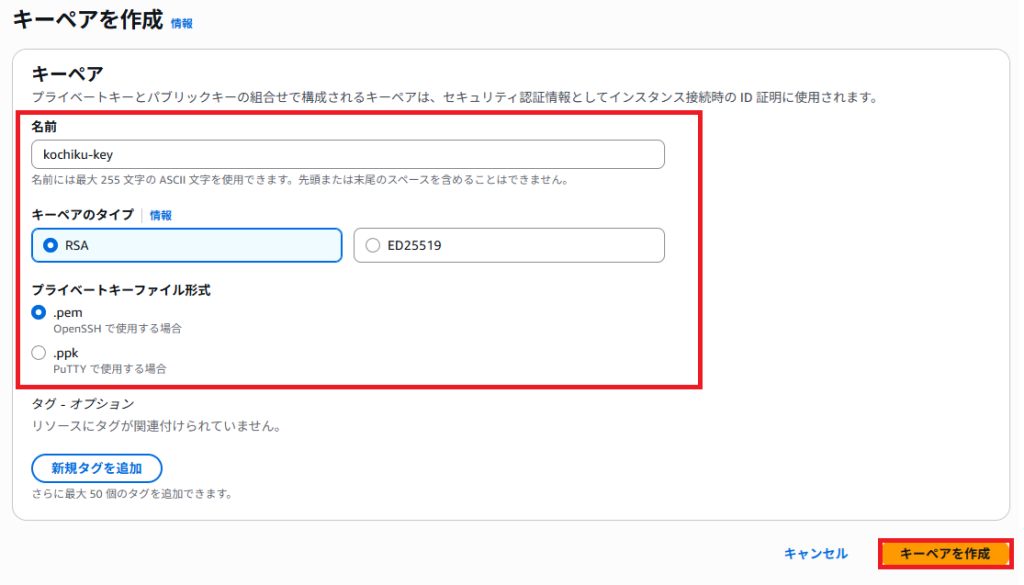Viewport: 1024px width, 585px height.
Task: Click the 名前 field containing kochiku-key
Action: tap(347, 154)
